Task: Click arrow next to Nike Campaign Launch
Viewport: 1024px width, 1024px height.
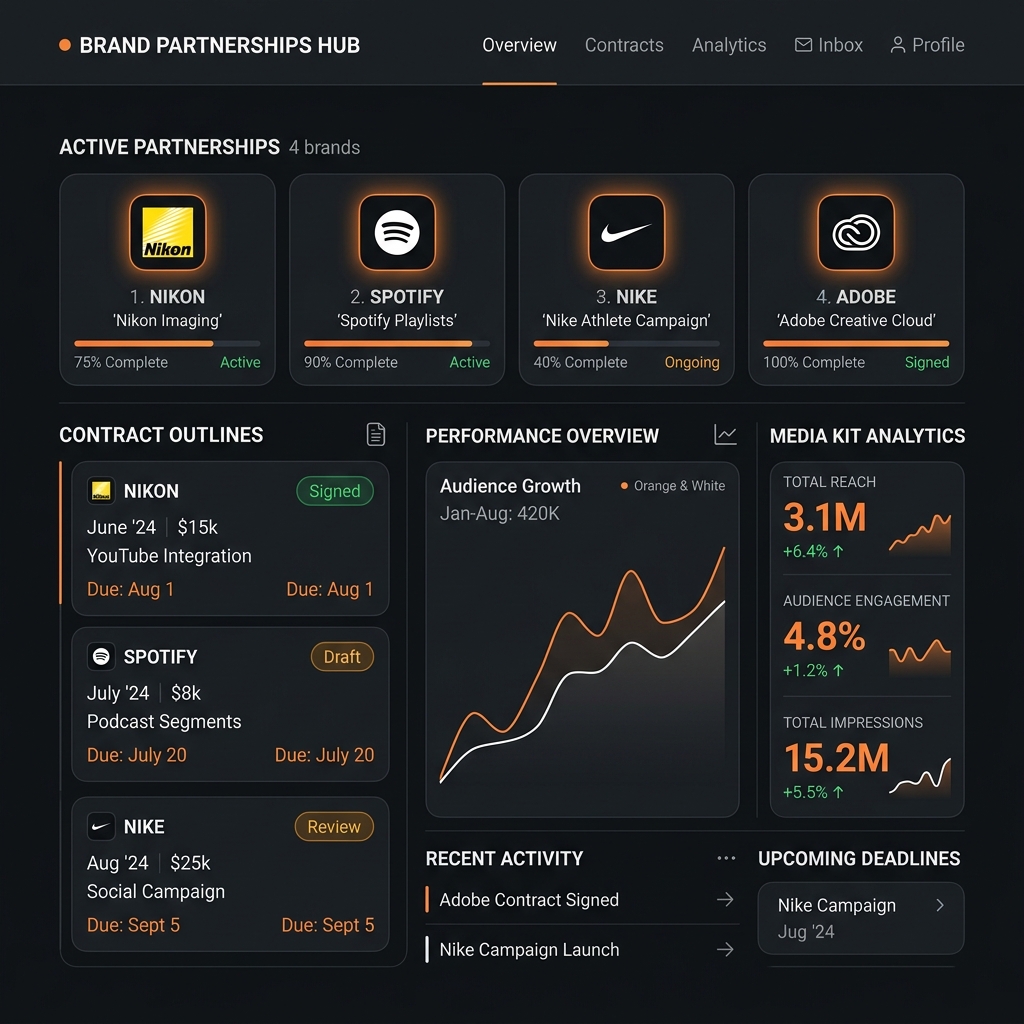Action: [725, 949]
